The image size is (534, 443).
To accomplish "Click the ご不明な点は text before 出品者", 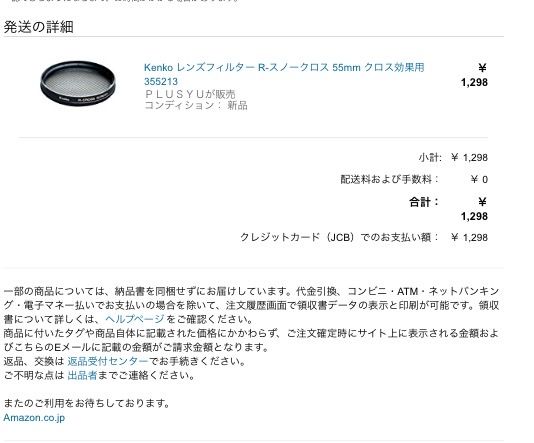I will click(34, 375).
